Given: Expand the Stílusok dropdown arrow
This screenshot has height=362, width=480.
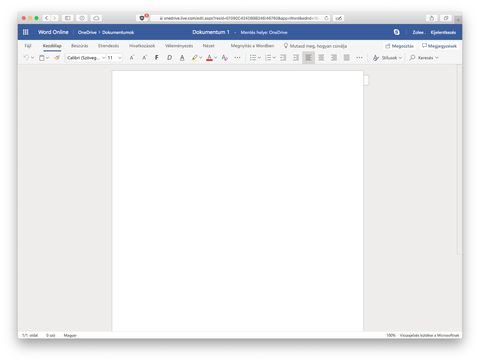Looking at the screenshot, I should pos(400,58).
